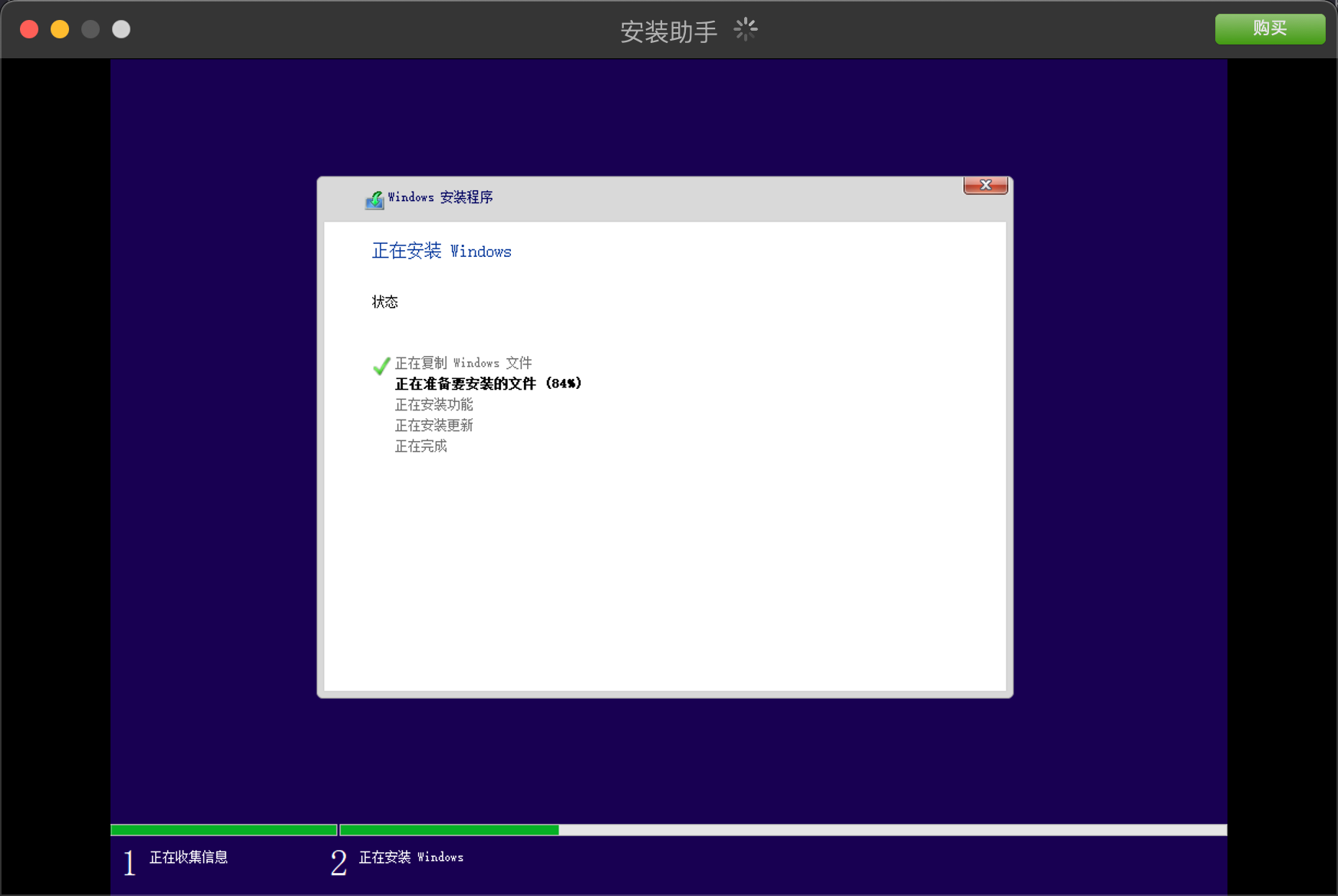Click the 正在完成 step
Screen dimensions: 1338x896
tap(420, 446)
